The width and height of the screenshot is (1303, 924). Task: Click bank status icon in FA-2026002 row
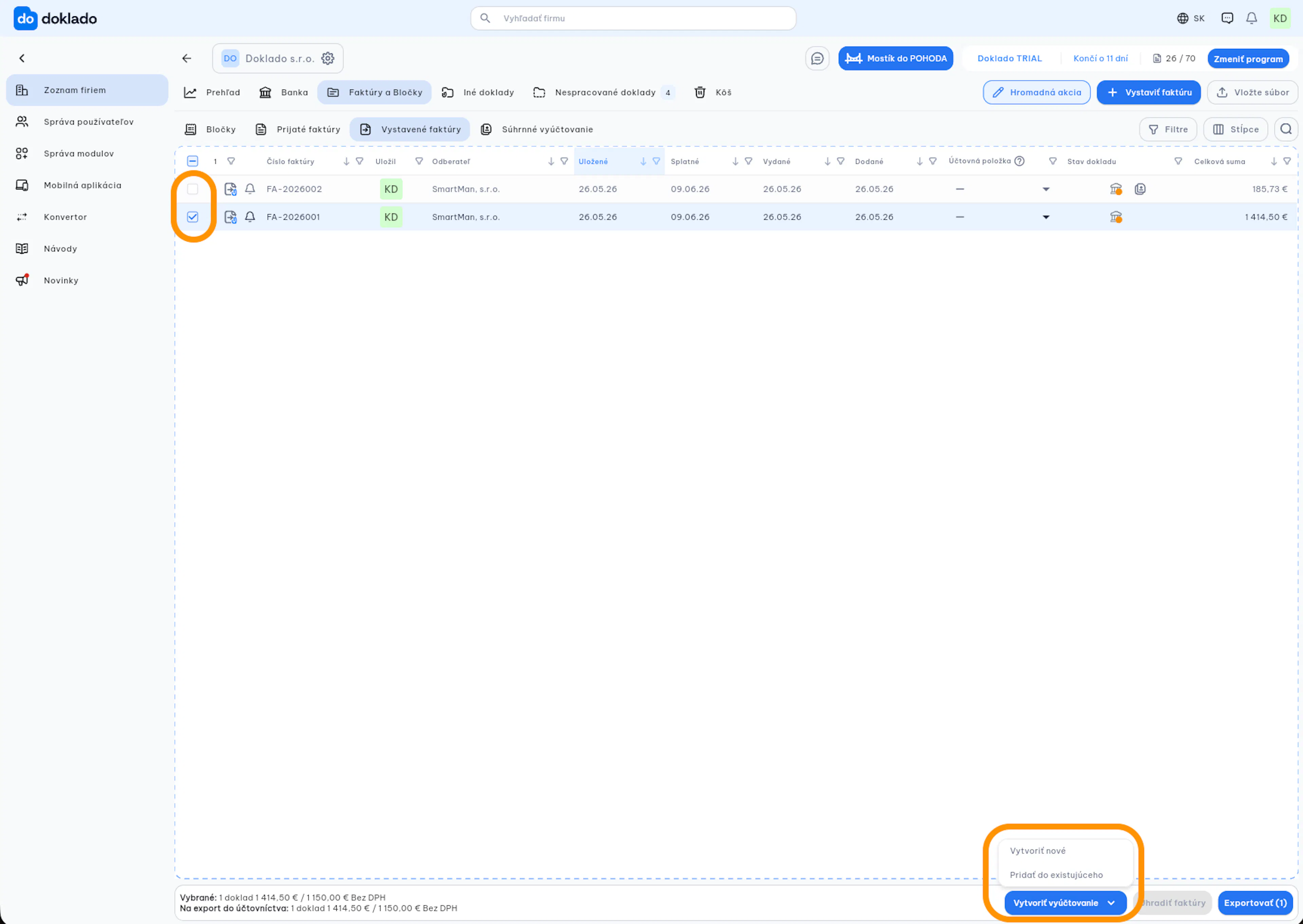click(x=1116, y=189)
